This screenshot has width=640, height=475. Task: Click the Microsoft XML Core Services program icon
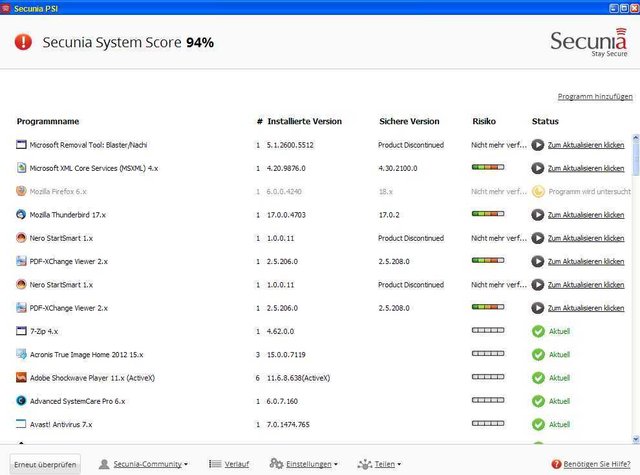[21, 168]
